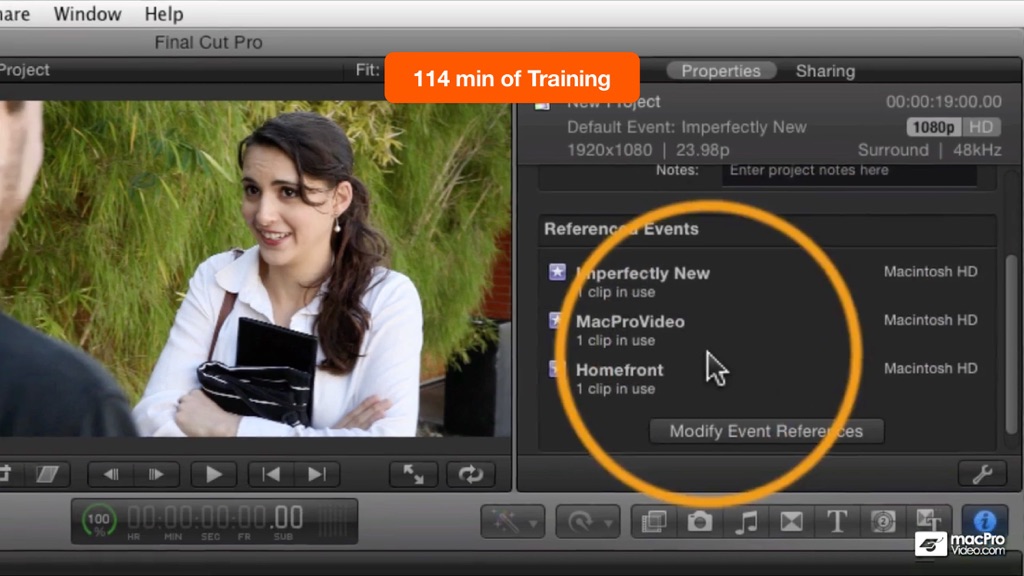Open the Photos browser camera icon
The image size is (1024, 576).
tap(699, 522)
